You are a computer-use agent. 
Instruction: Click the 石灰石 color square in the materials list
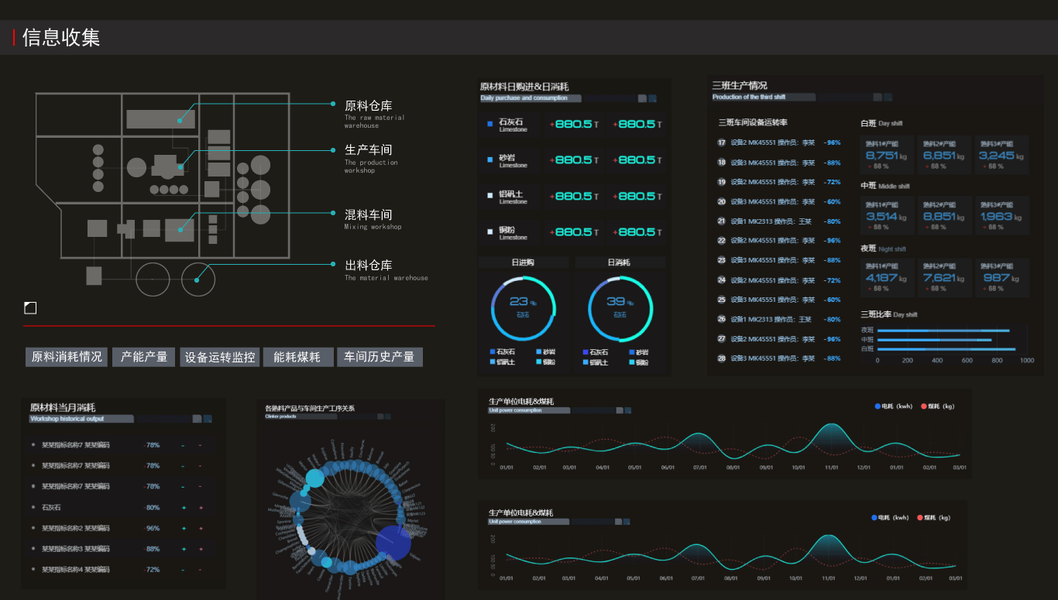point(490,124)
